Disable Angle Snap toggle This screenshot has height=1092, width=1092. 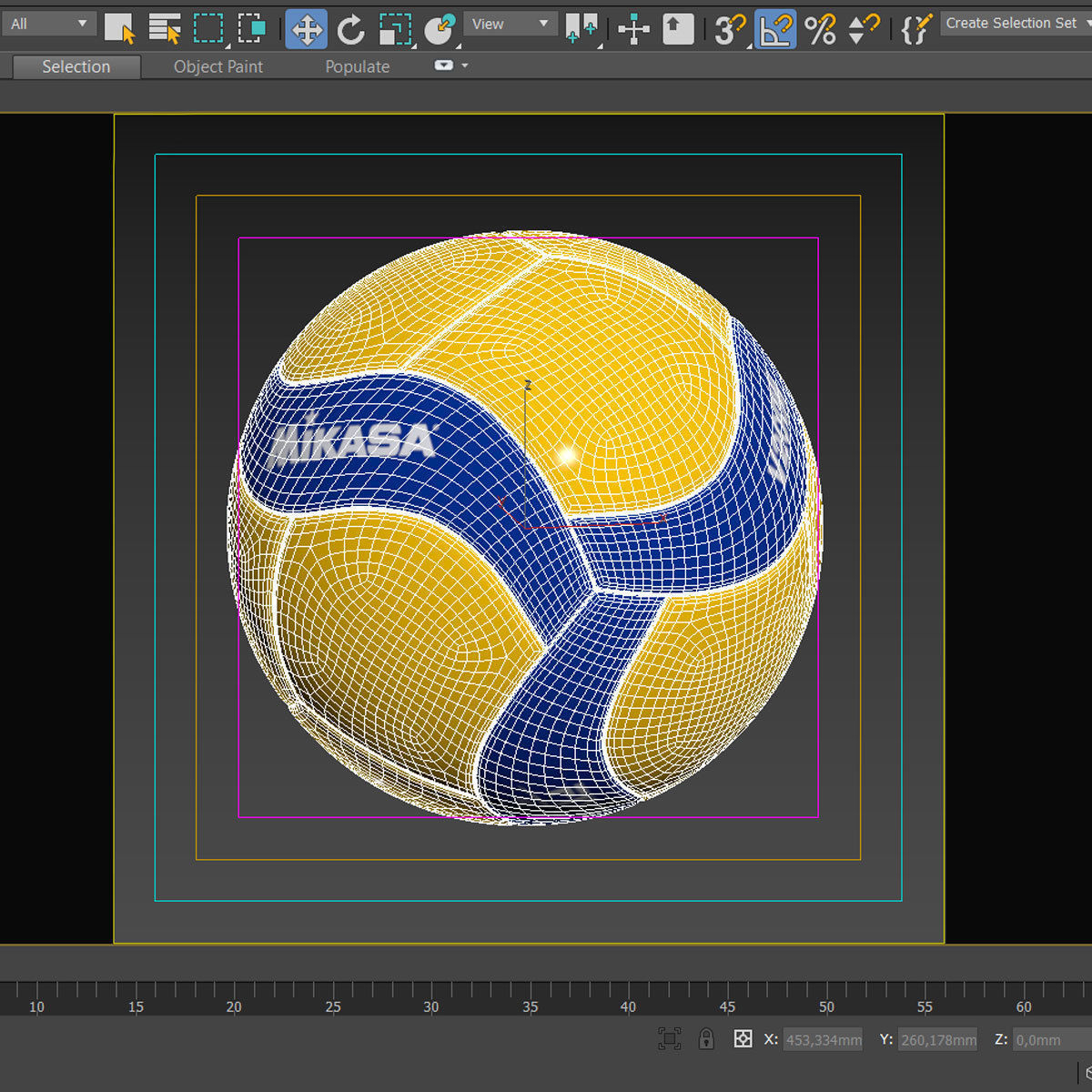[x=775, y=25]
